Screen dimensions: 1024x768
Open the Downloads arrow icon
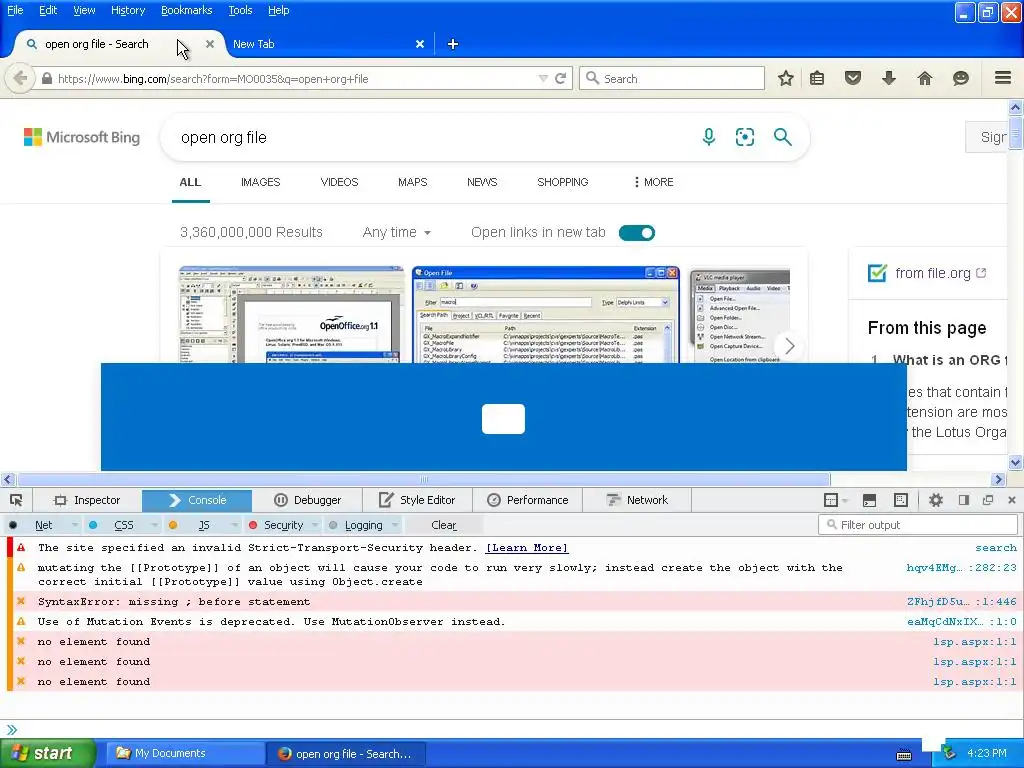(x=889, y=78)
